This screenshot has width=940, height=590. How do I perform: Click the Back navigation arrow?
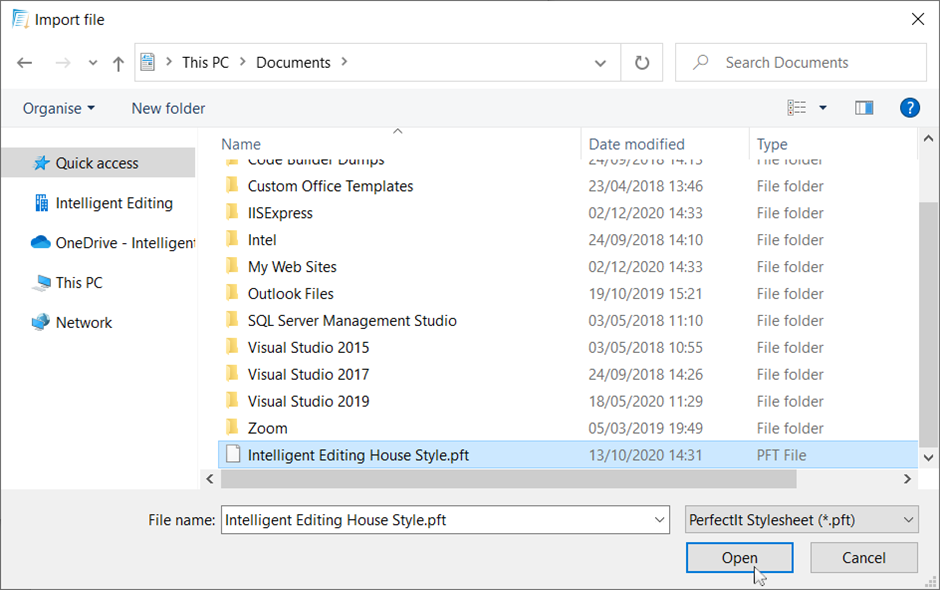(25, 63)
